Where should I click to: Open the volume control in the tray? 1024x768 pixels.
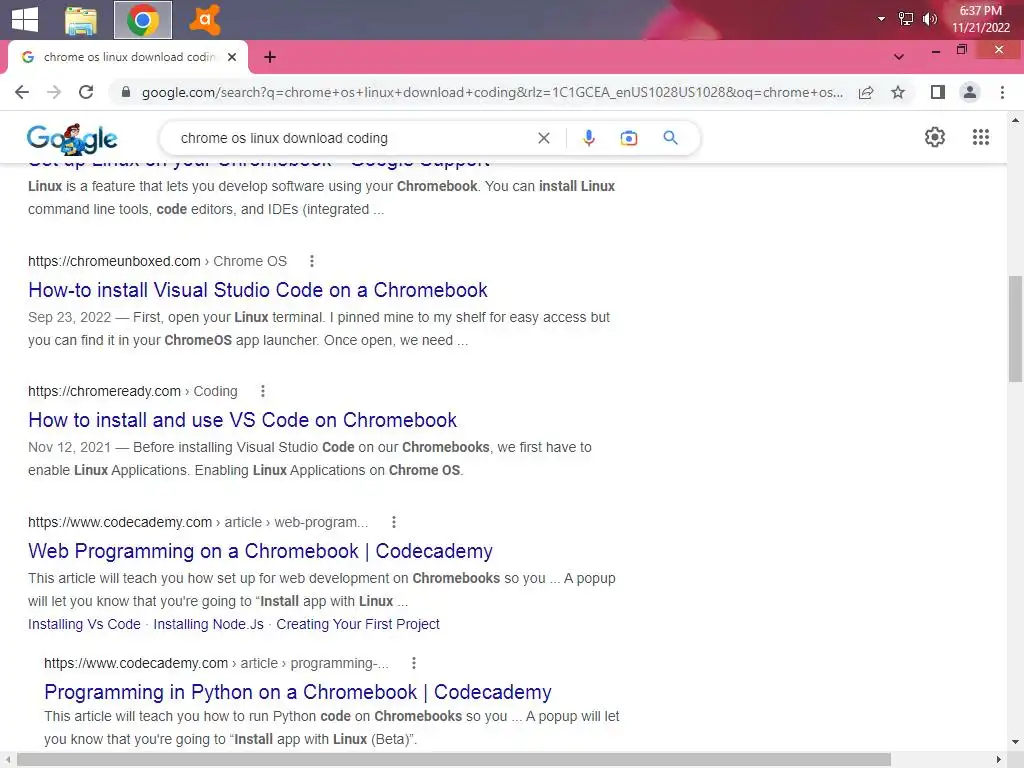929,19
